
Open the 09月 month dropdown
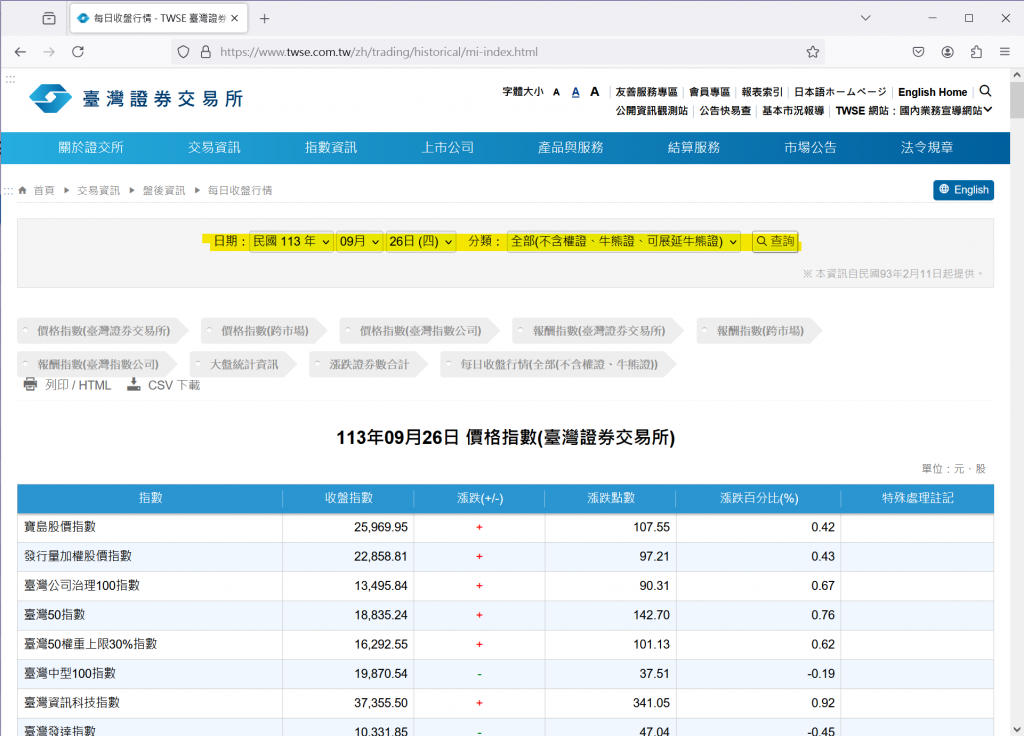coord(359,242)
